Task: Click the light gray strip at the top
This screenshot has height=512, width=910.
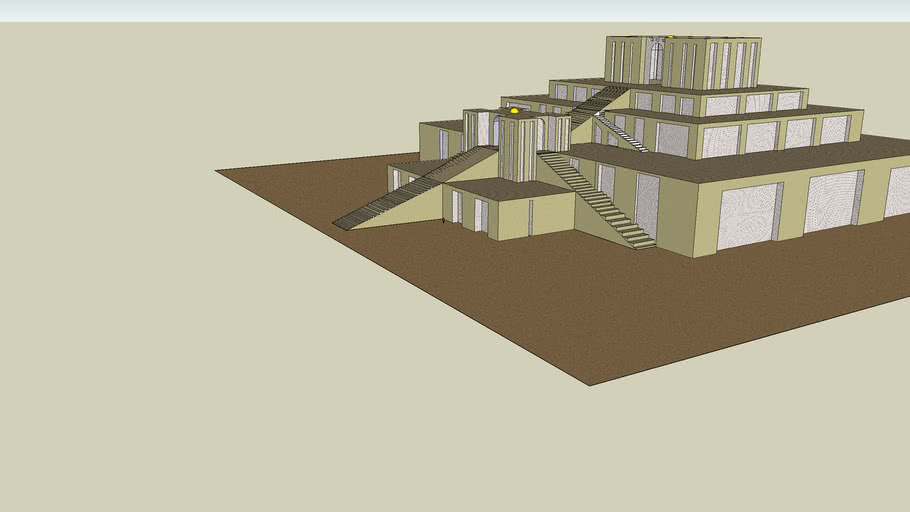Action: coord(450,10)
